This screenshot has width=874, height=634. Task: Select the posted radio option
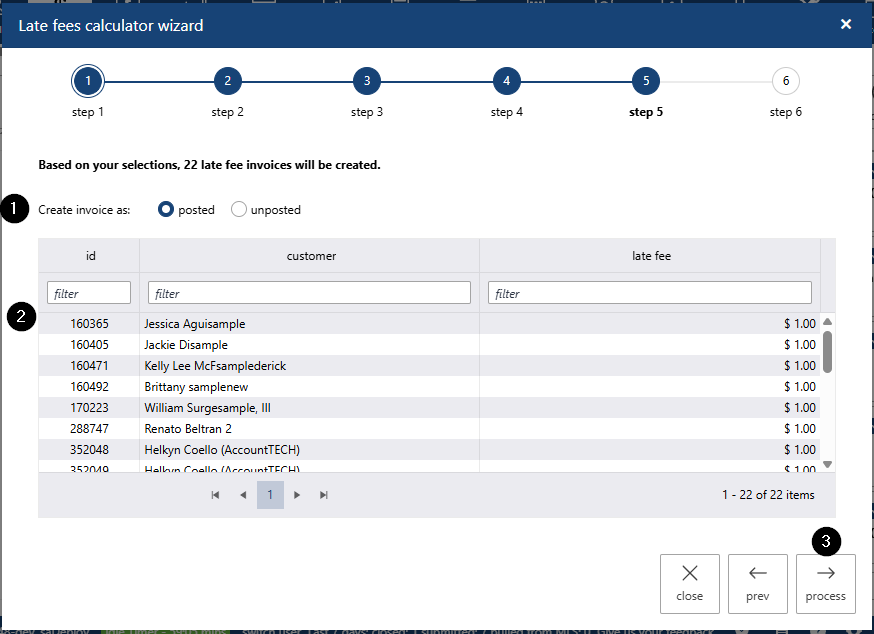[167, 210]
